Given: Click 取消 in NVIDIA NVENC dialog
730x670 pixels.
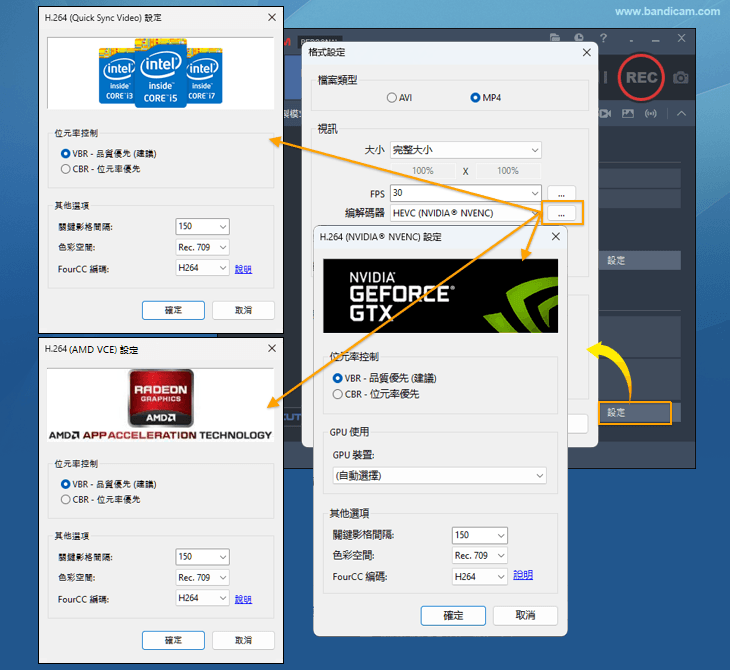Looking at the screenshot, I should pyautogui.click(x=525, y=616).
